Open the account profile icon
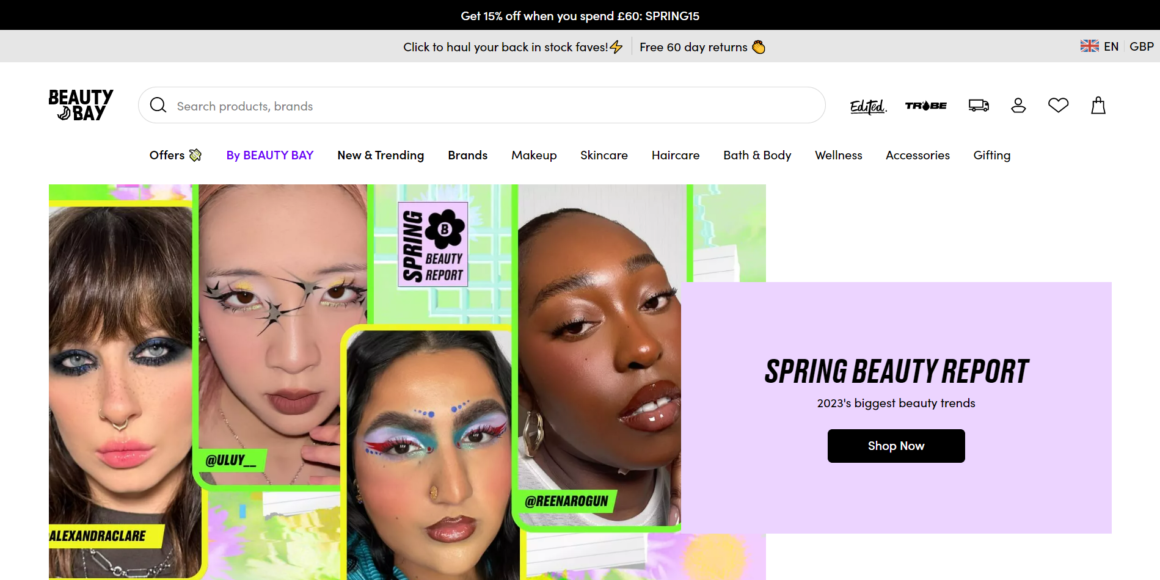The image size is (1160, 580). click(1019, 105)
